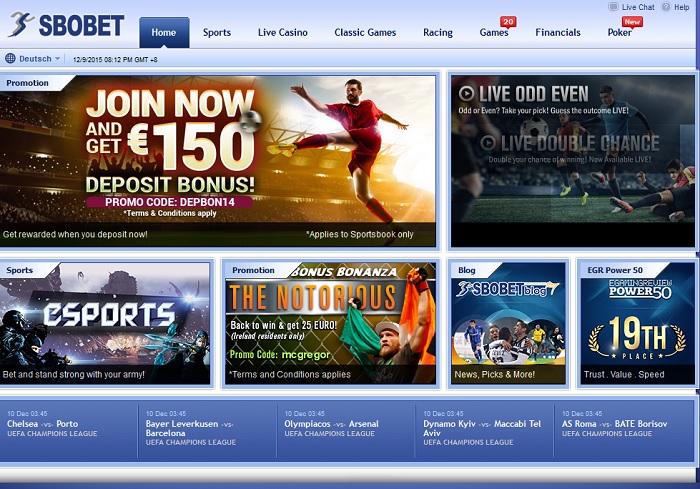Viewport: 700px width, 489px height.
Task: Select Dynamo Kyiv vs Maccabi Tel Aviv match
Action: pyautogui.click(x=484, y=431)
